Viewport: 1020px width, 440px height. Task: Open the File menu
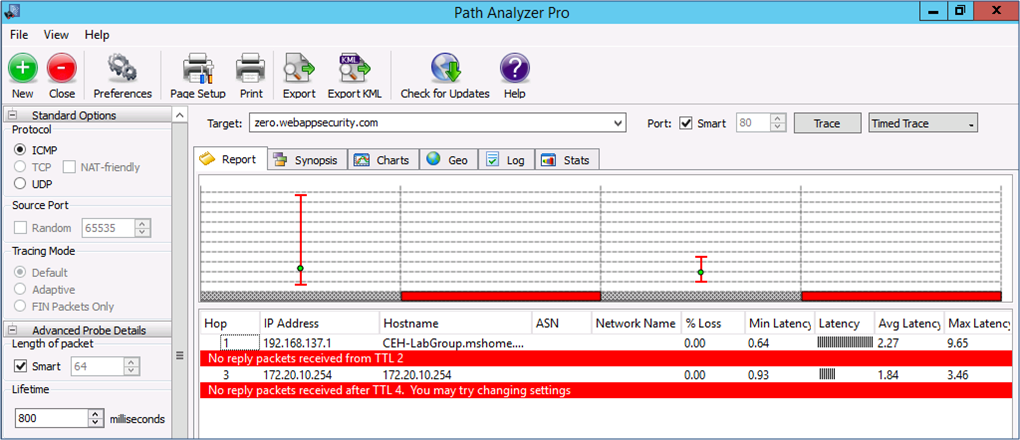click(19, 35)
